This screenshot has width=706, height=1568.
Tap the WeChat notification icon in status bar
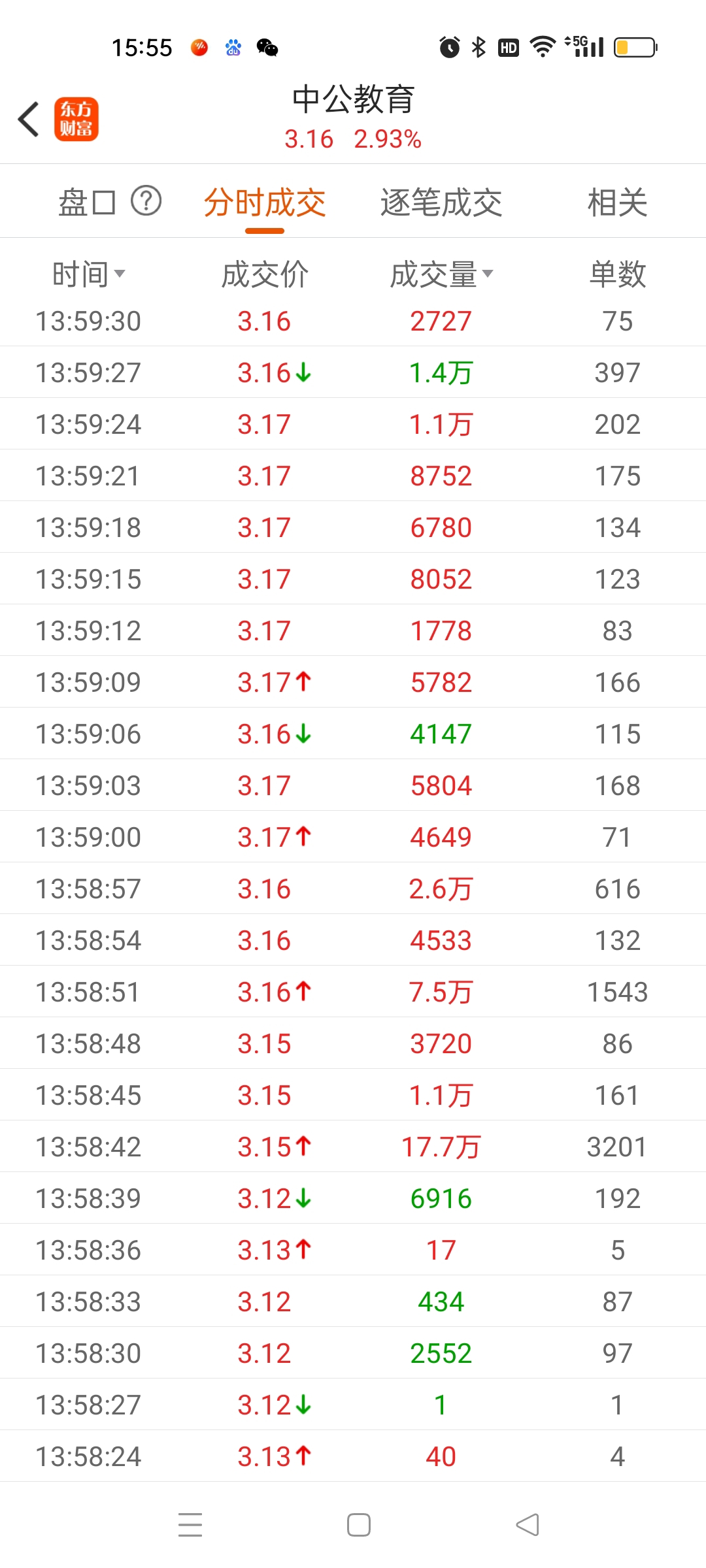(x=267, y=48)
